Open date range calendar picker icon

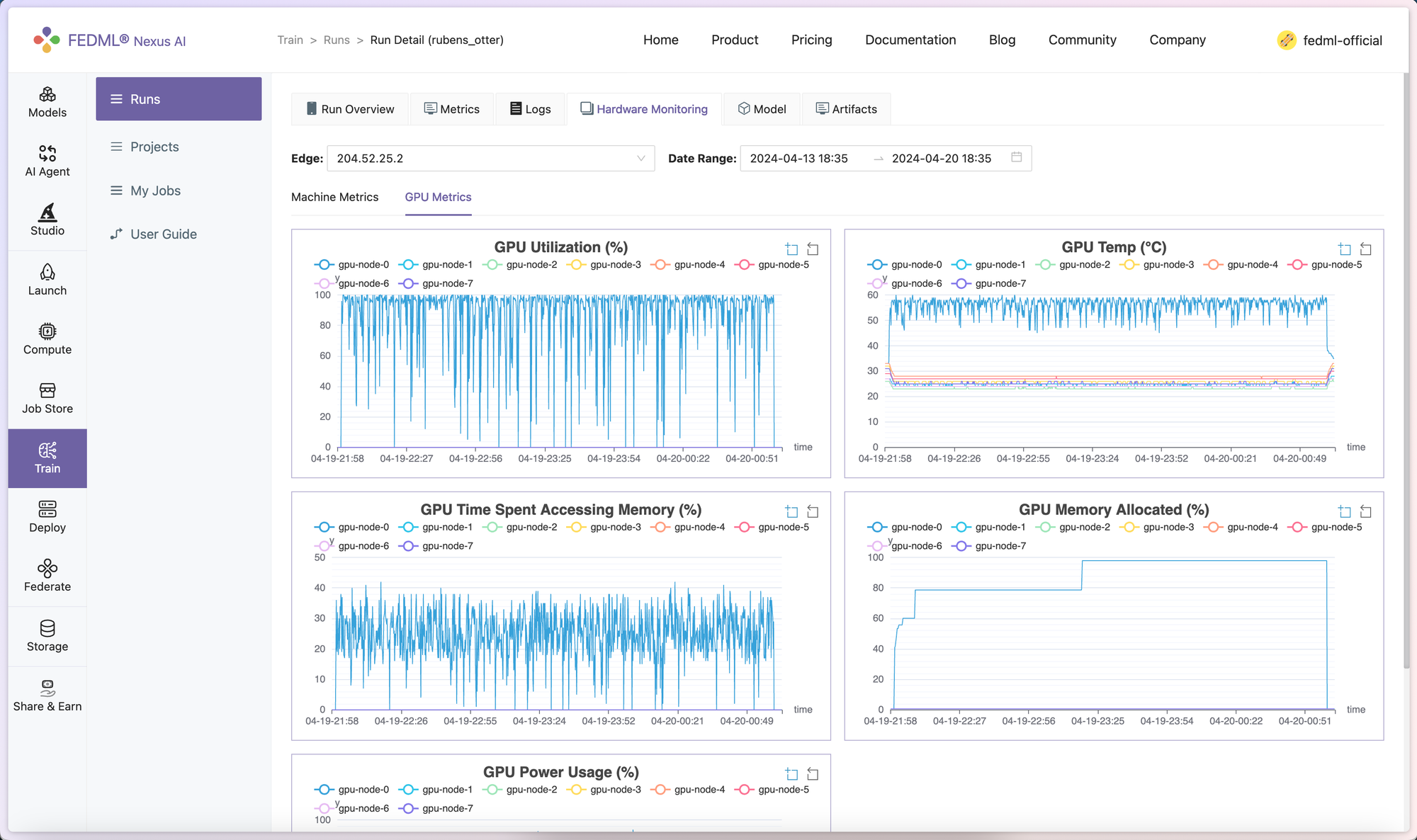click(1017, 157)
